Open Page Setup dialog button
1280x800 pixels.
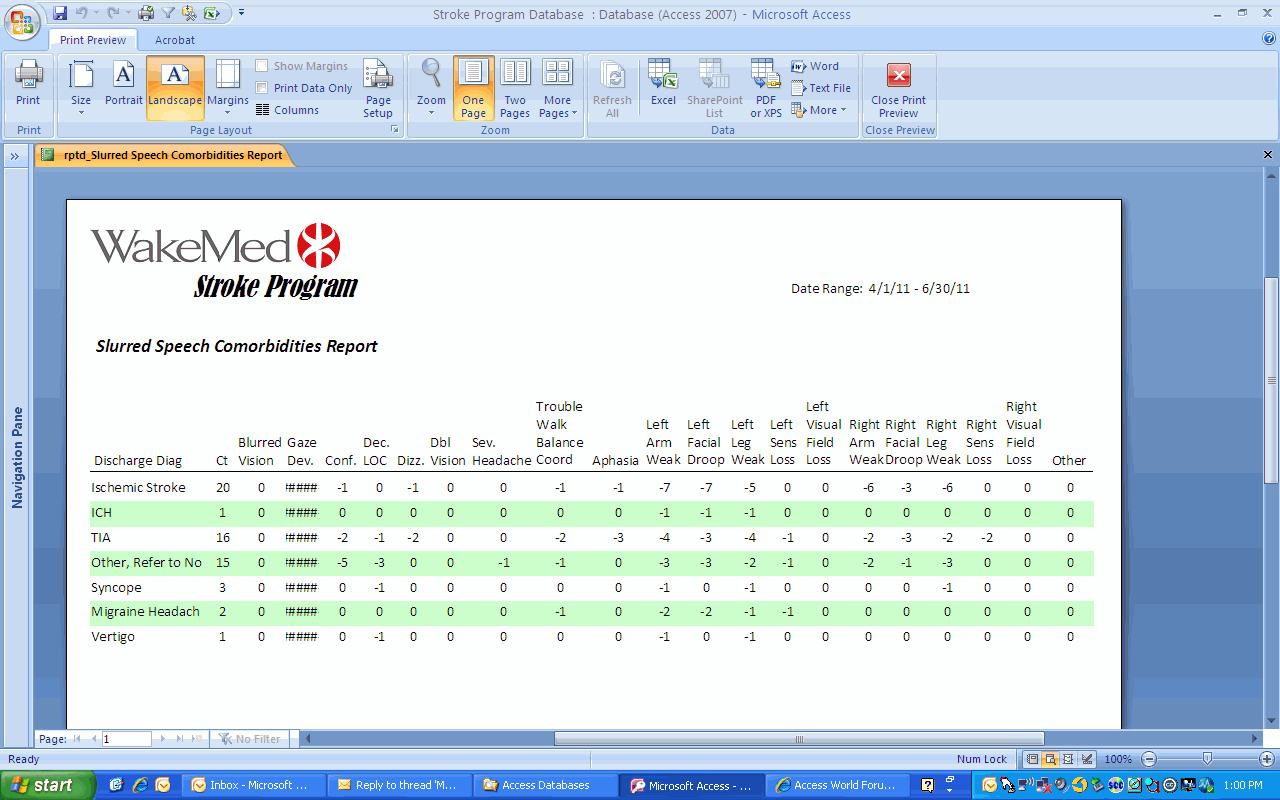point(378,88)
